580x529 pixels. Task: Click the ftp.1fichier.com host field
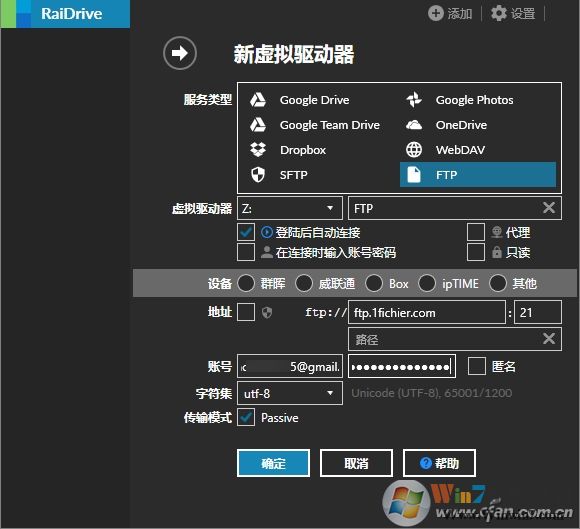[x=427, y=313]
